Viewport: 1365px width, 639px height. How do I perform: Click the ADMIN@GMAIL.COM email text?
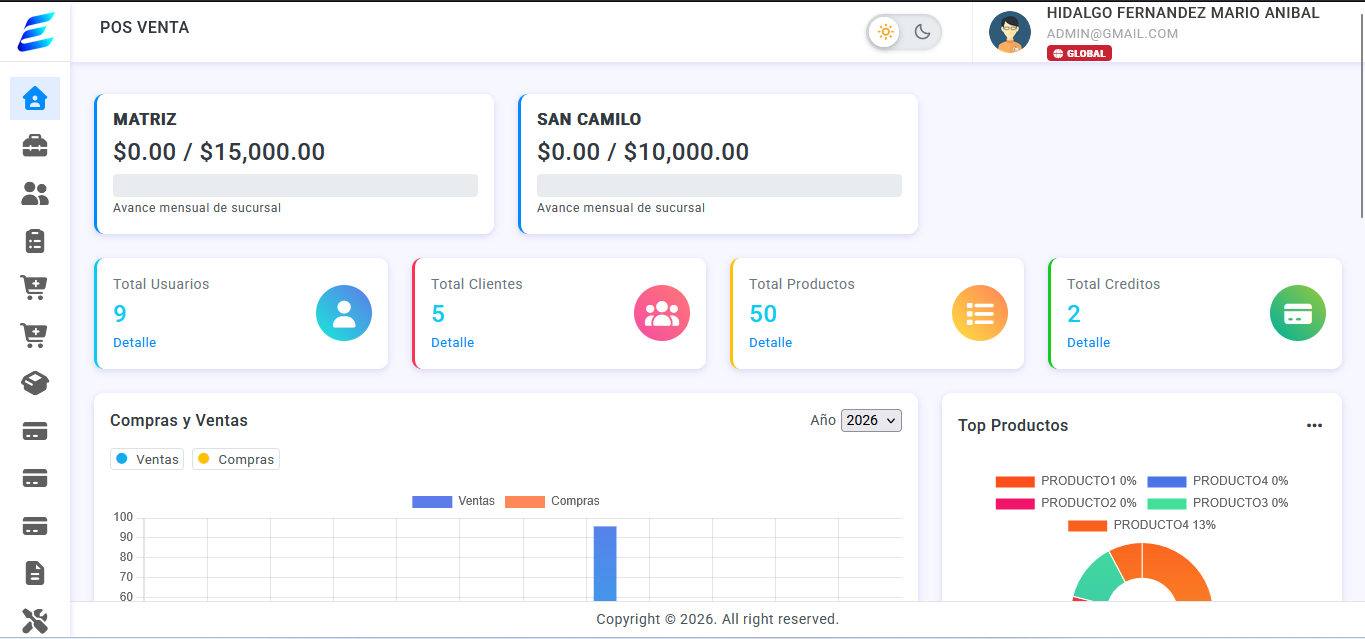coord(1112,34)
